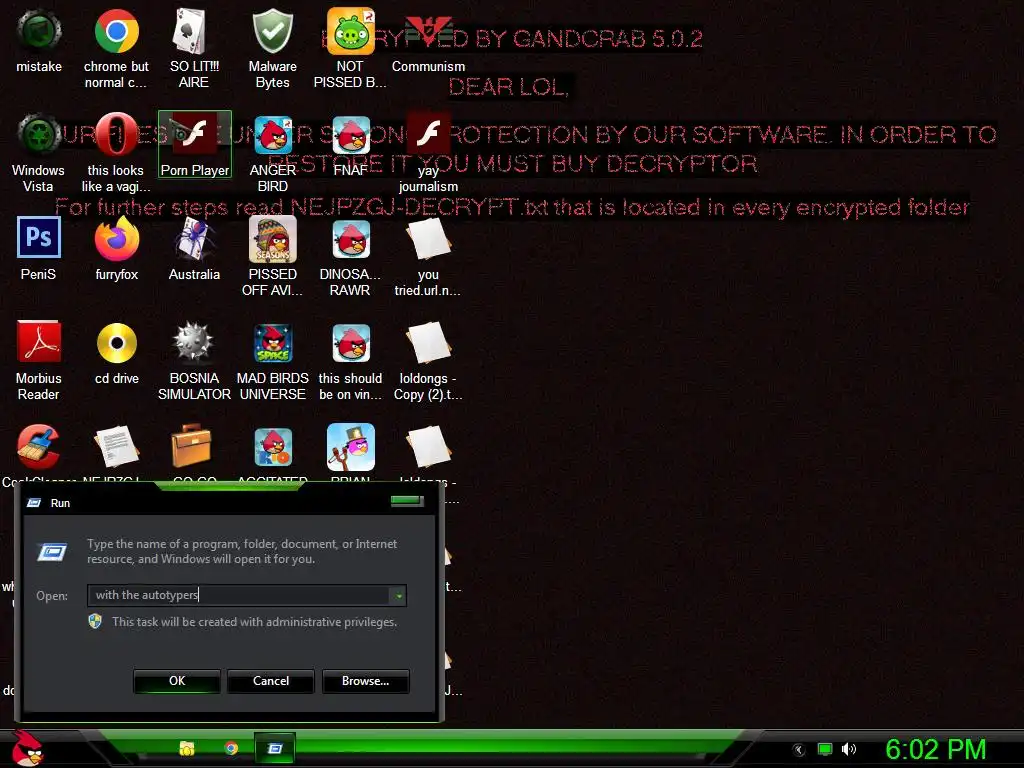Click OK in the Run dialog
Viewport: 1024px width, 768px height.
(x=177, y=680)
